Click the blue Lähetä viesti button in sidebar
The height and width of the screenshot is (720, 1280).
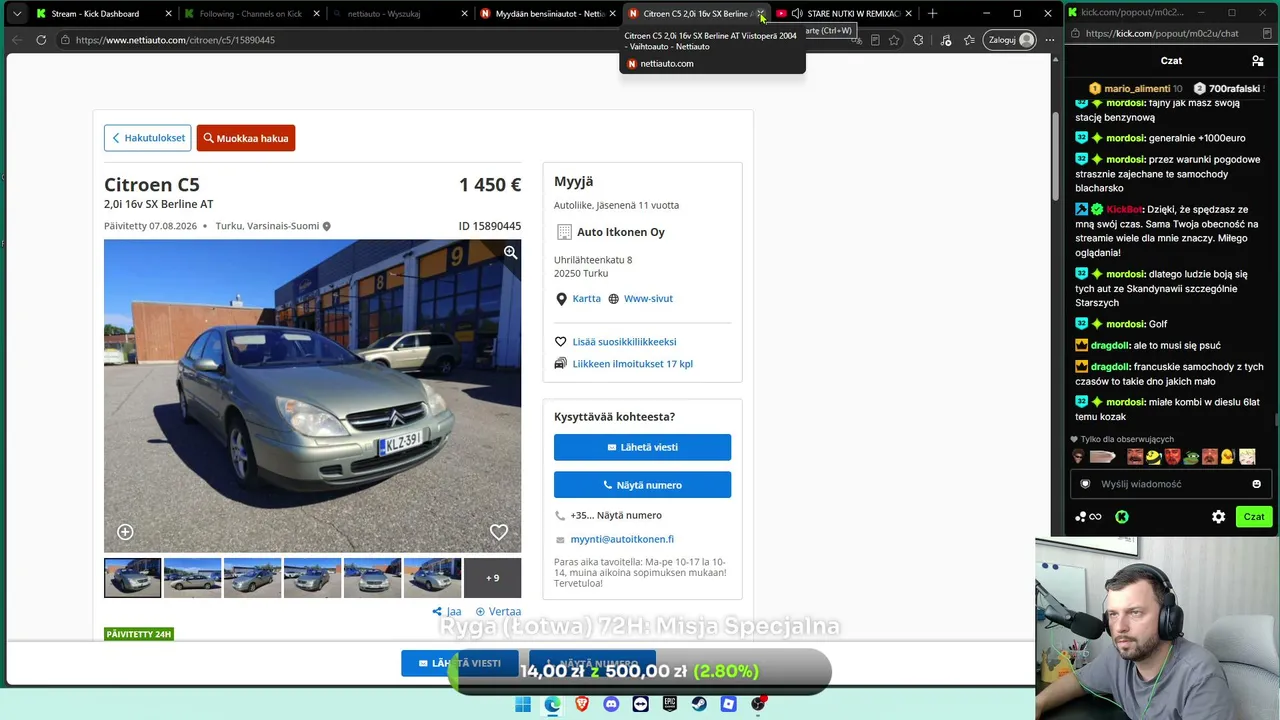pyautogui.click(x=642, y=447)
